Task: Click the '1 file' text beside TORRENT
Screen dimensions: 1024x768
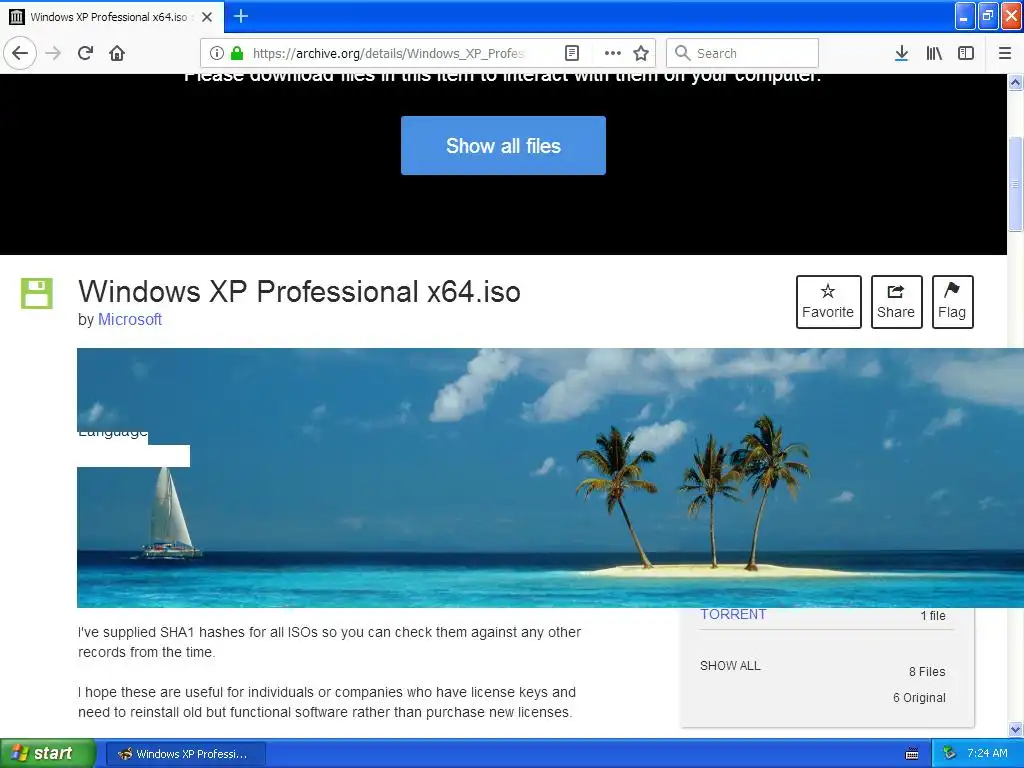Action: (933, 615)
